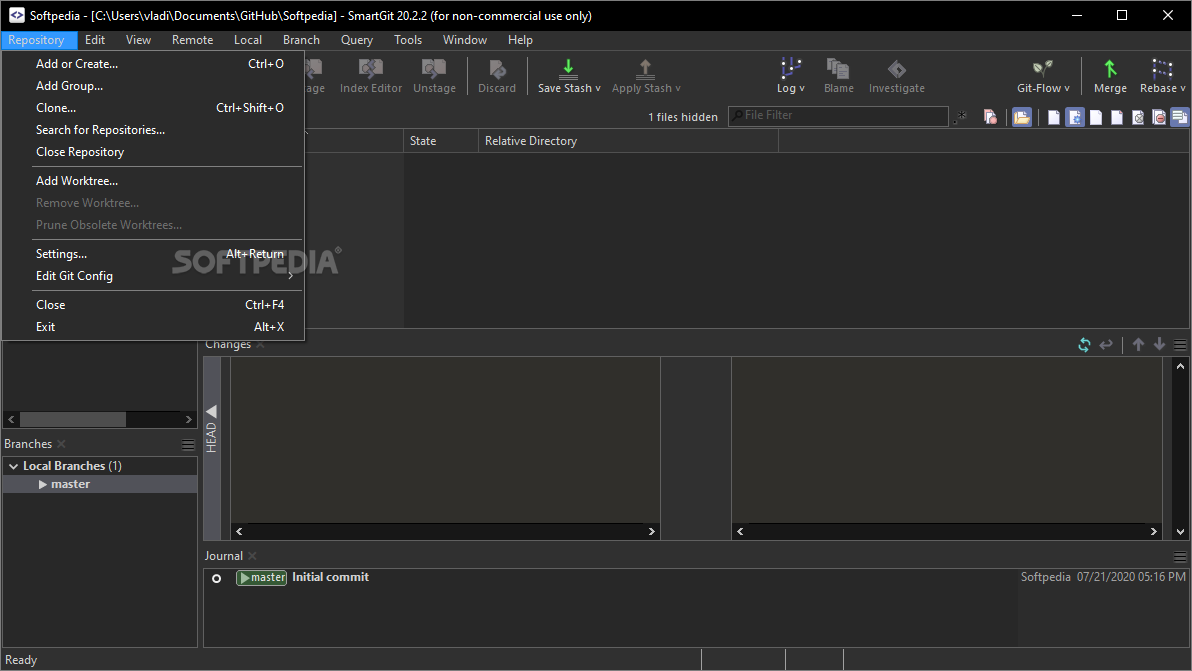1192x671 pixels.
Task: Open the Query menu
Action: click(357, 40)
